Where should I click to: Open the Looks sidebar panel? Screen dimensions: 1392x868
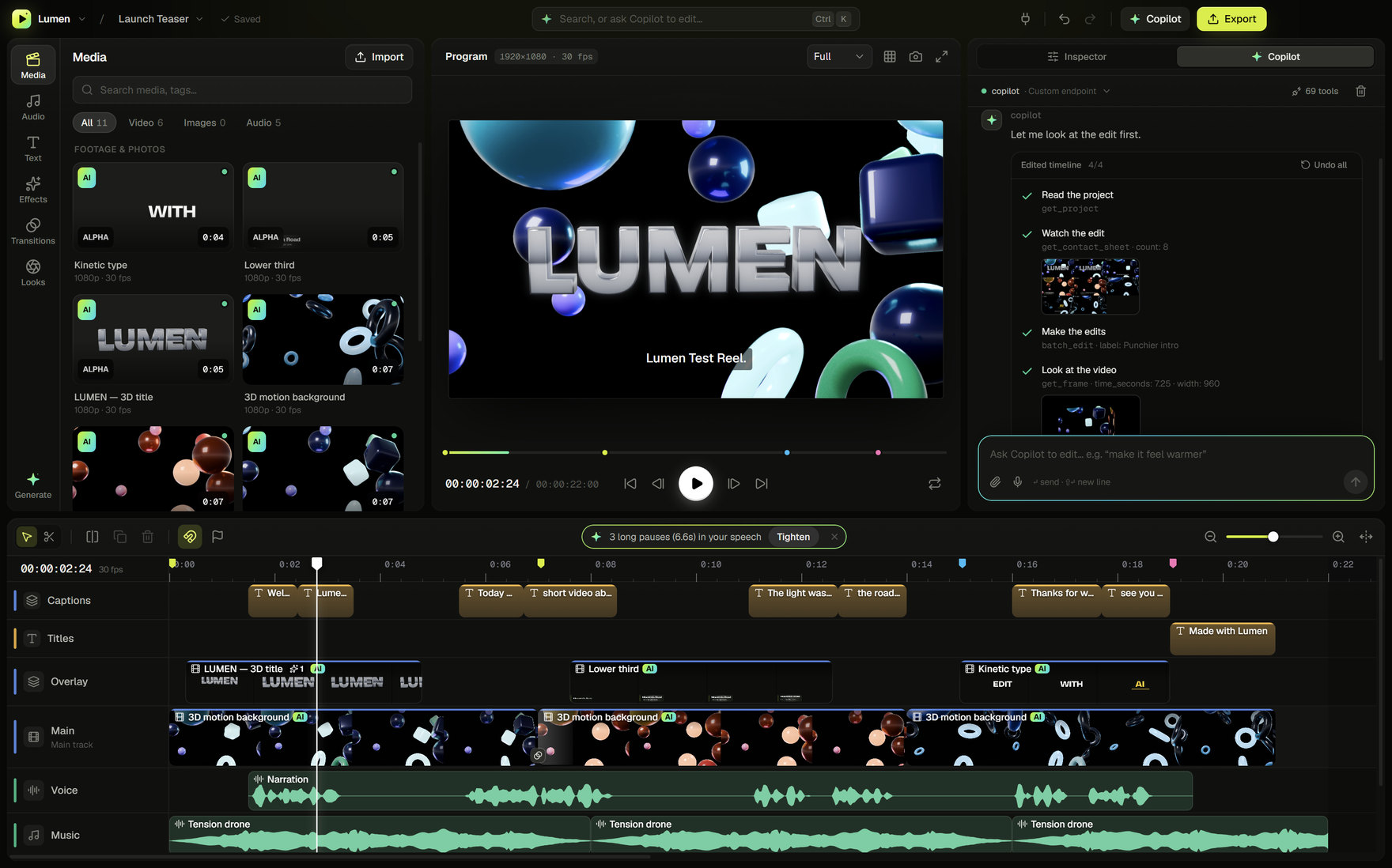click(x=33, y=273)
